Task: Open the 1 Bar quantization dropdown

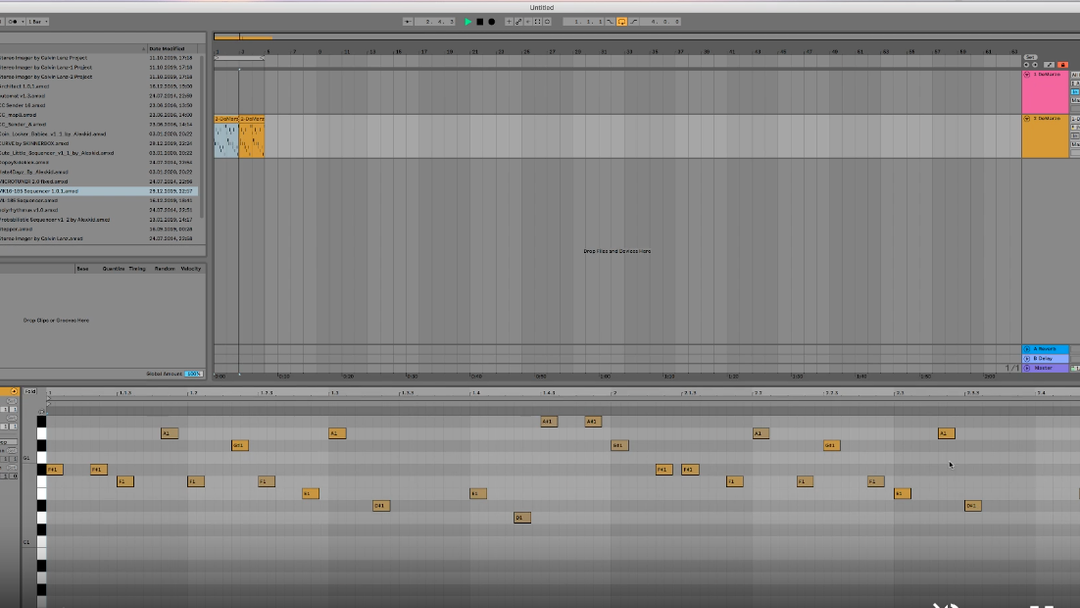Action: (37, 21)
